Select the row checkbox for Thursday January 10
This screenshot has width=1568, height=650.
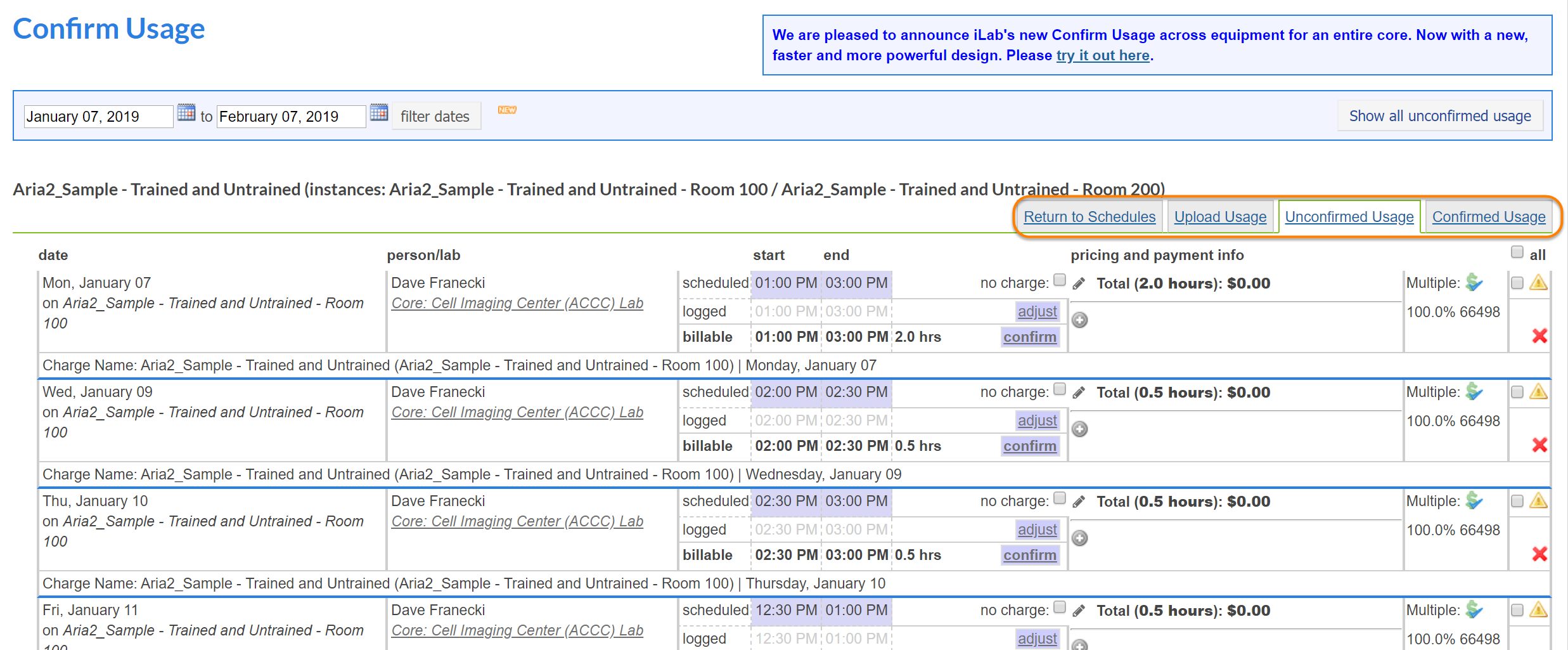pyautogui.click(x=1517, y=501)
